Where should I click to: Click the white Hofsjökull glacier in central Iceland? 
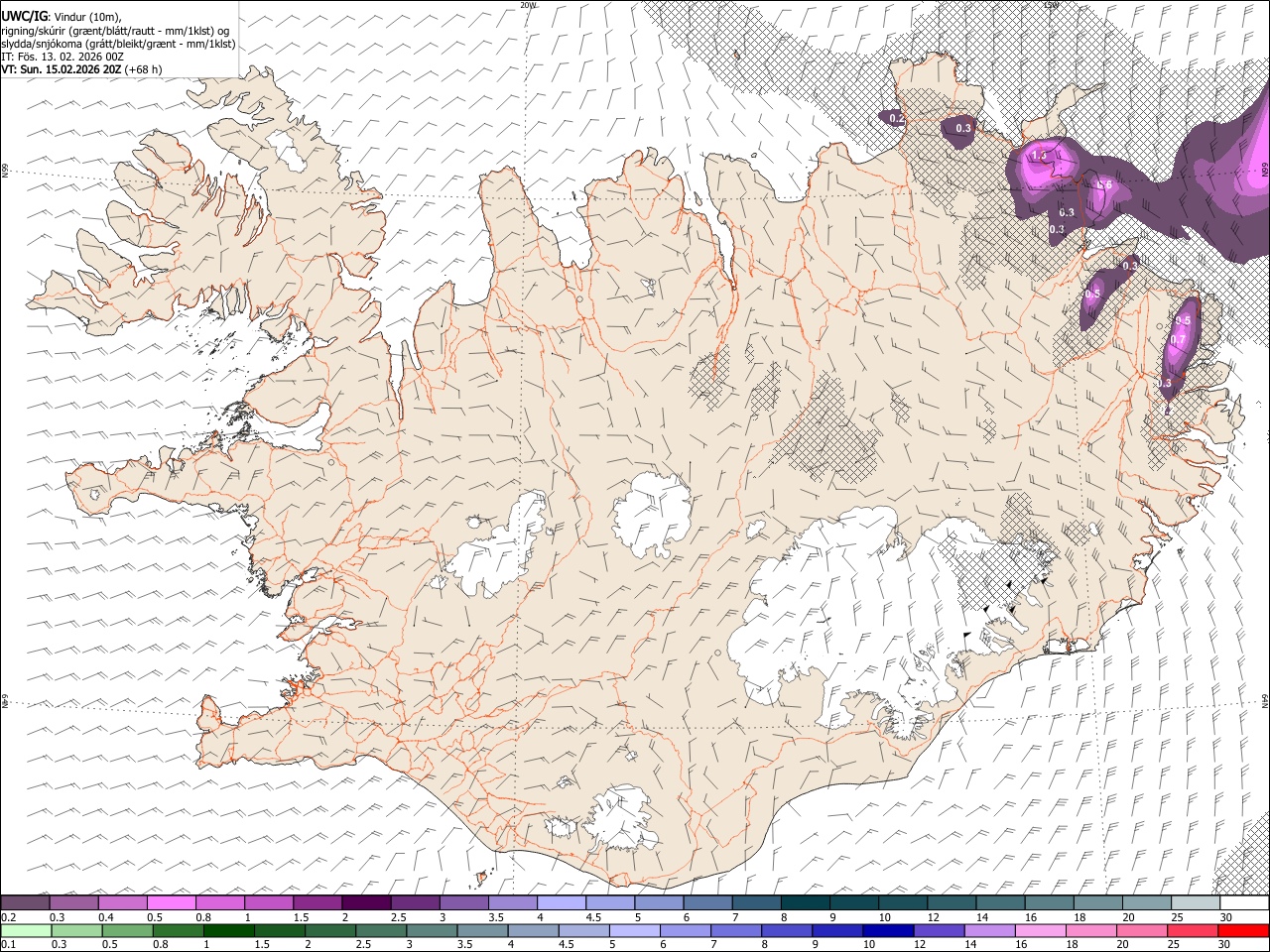coord(653,515)
